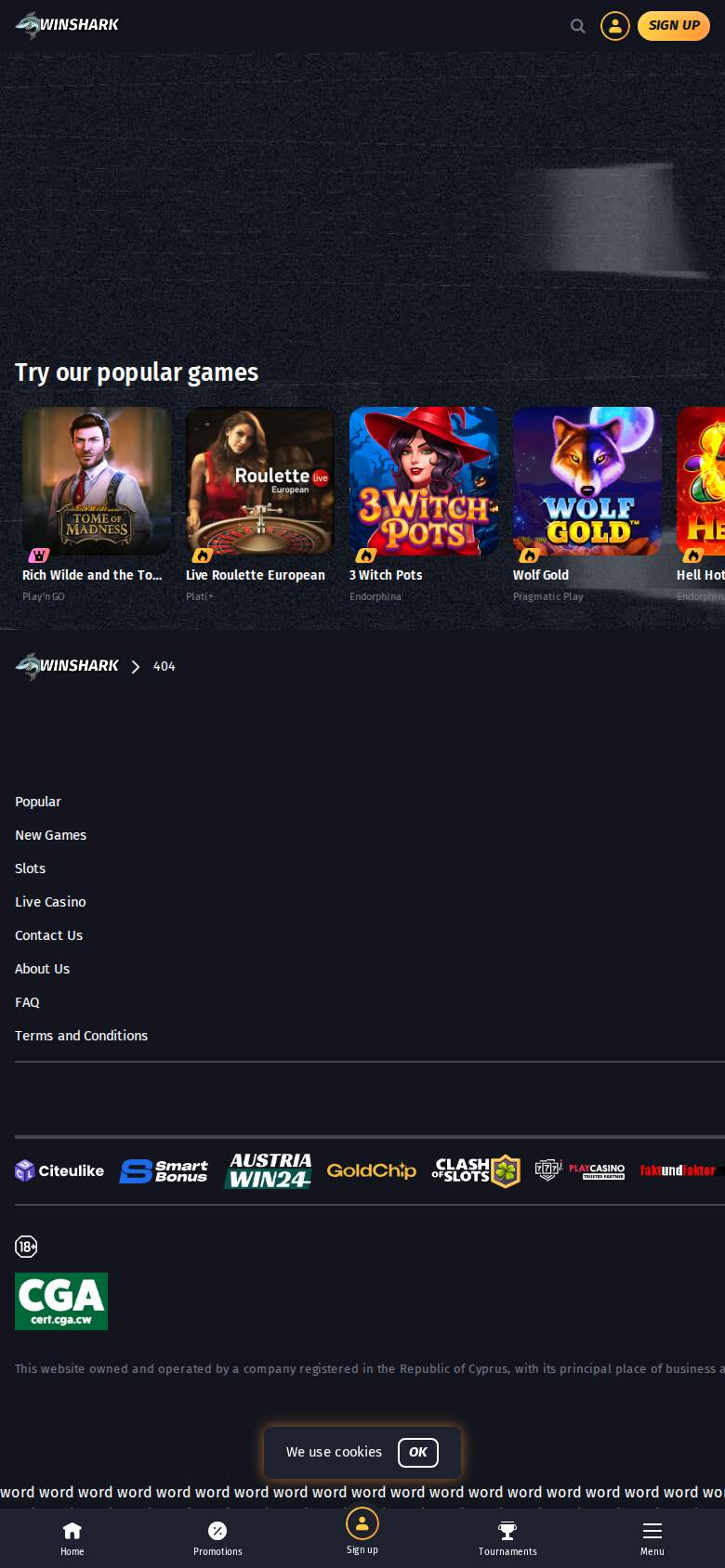Click the yellow SIGN UP button
Screen dimensions: 725x1568
click(x=674, y=26)
